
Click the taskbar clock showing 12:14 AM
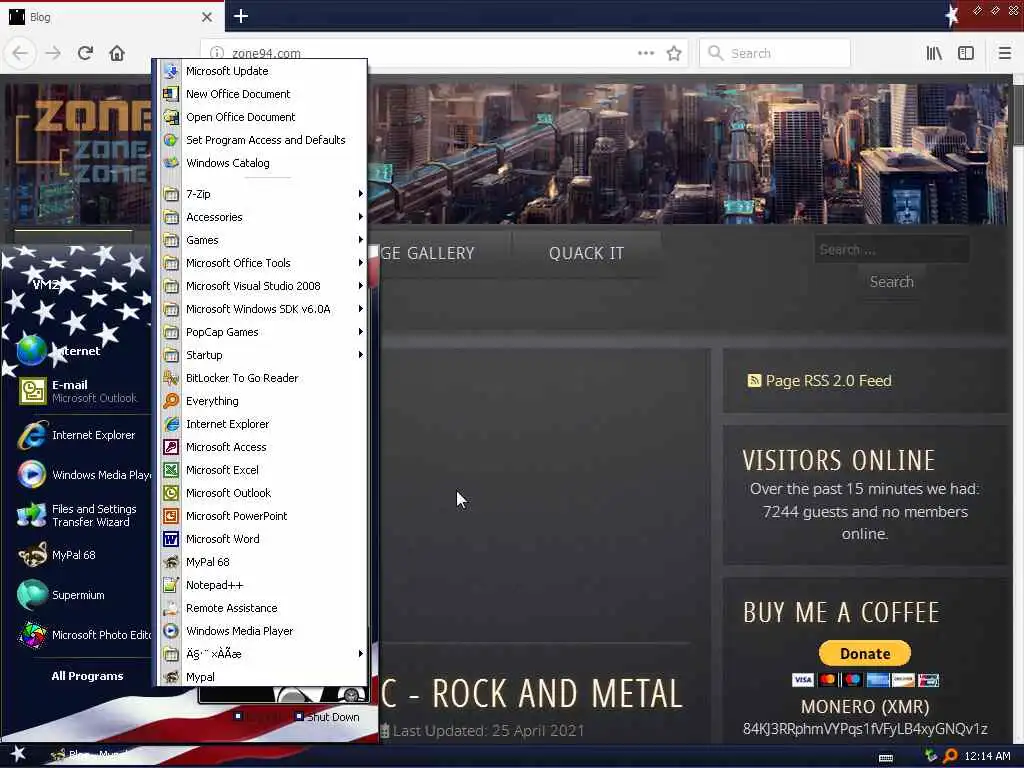987,756
